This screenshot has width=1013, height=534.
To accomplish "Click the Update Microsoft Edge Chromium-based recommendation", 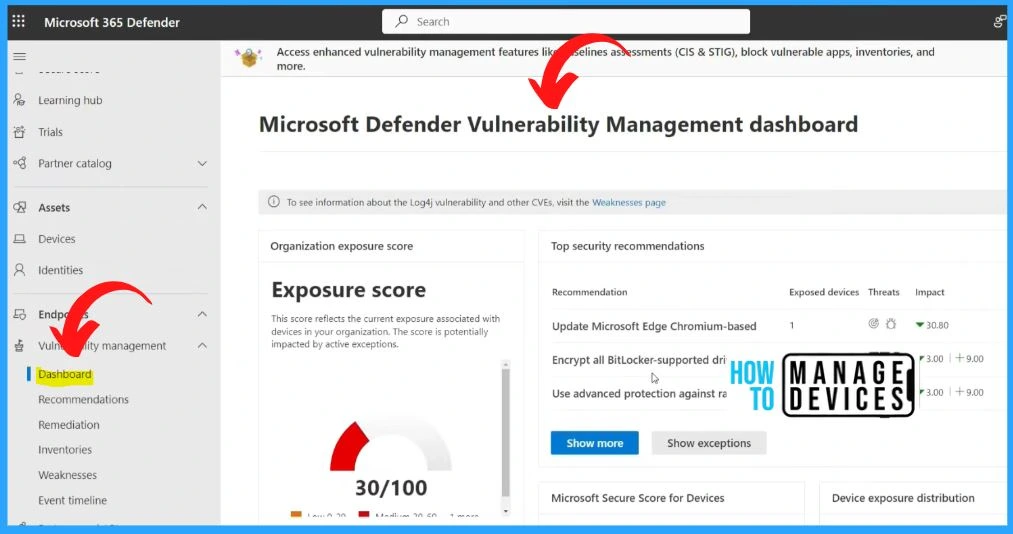I will click(654, 326).
